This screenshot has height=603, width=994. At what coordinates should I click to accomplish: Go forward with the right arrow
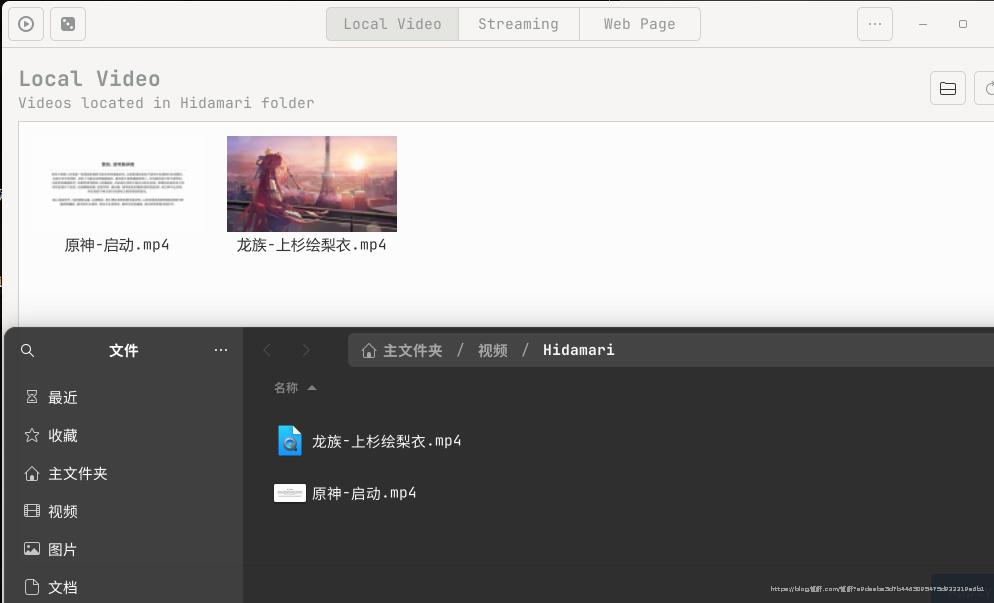point(306,350)
